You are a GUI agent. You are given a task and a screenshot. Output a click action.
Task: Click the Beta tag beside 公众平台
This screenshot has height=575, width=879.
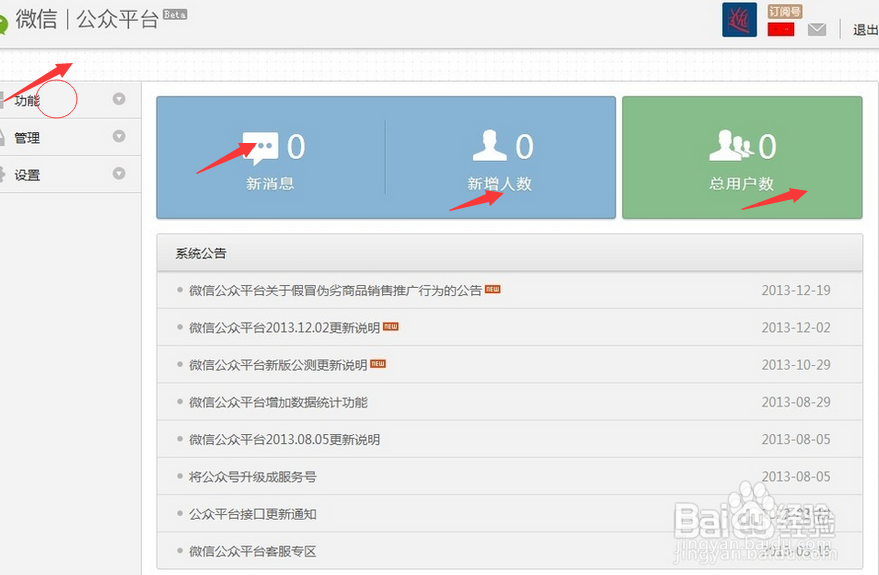175,15
